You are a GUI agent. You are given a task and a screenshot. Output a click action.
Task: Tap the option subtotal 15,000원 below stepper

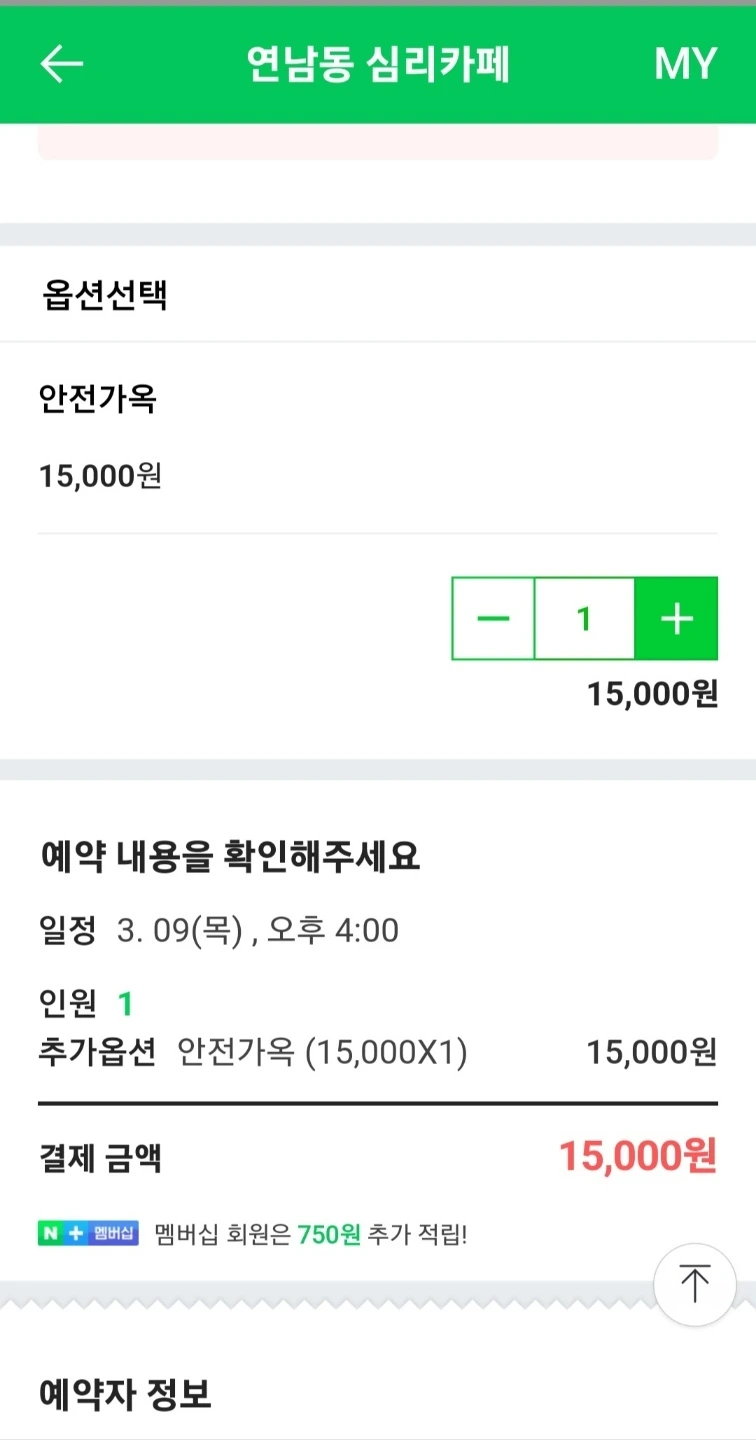pos(653,693)
